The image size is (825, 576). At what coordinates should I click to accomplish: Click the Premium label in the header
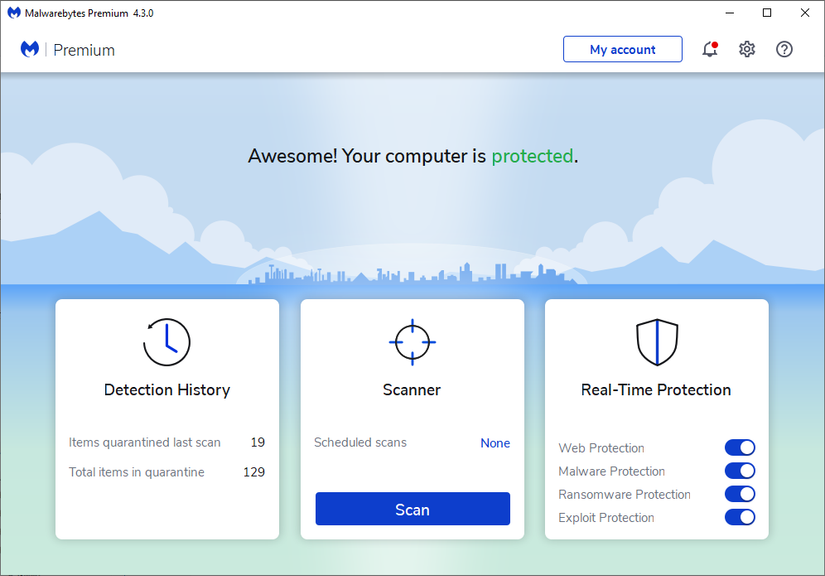pyautogui.click(x=84, y=49)
